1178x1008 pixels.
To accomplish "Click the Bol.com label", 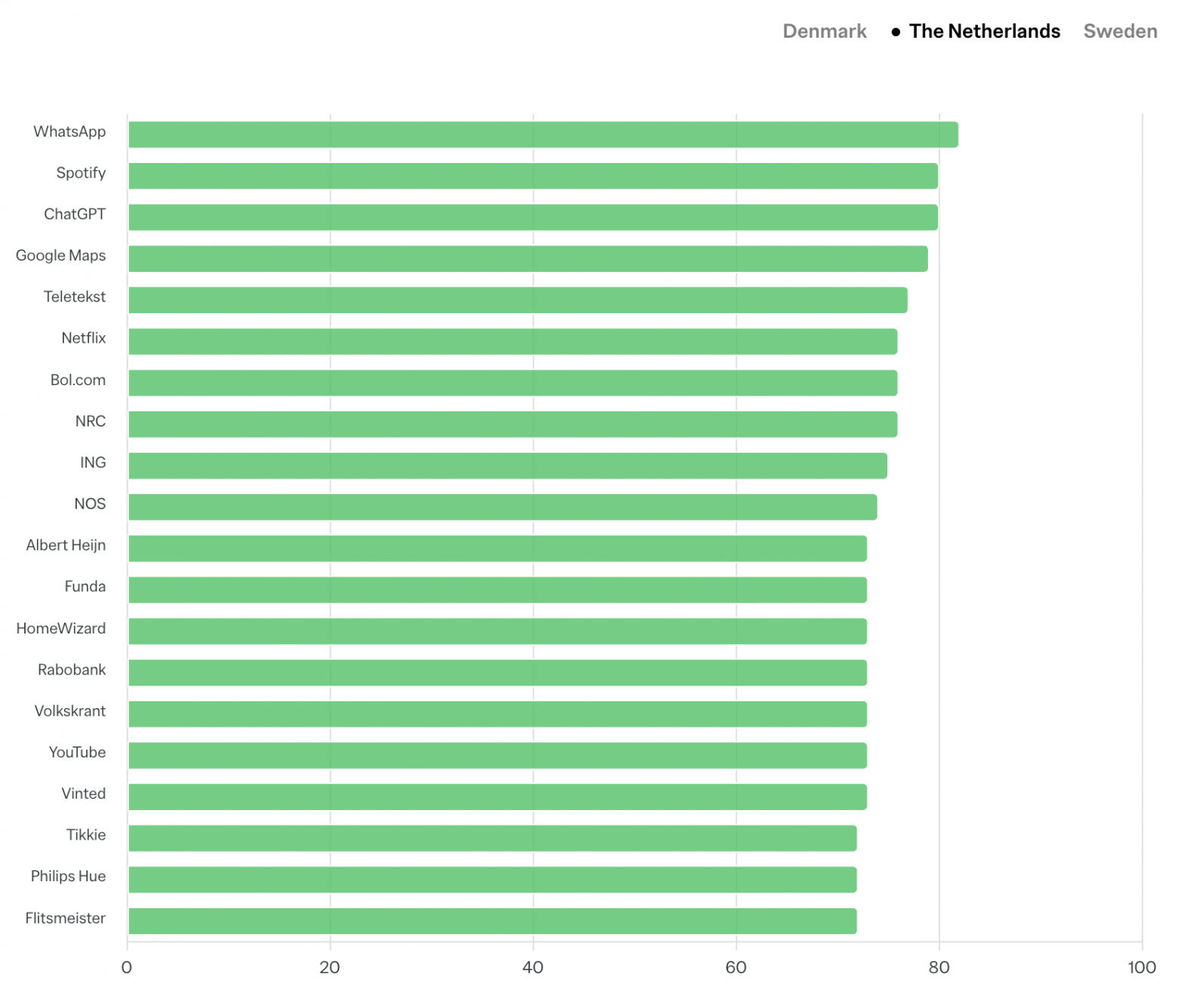I will 78,380.
